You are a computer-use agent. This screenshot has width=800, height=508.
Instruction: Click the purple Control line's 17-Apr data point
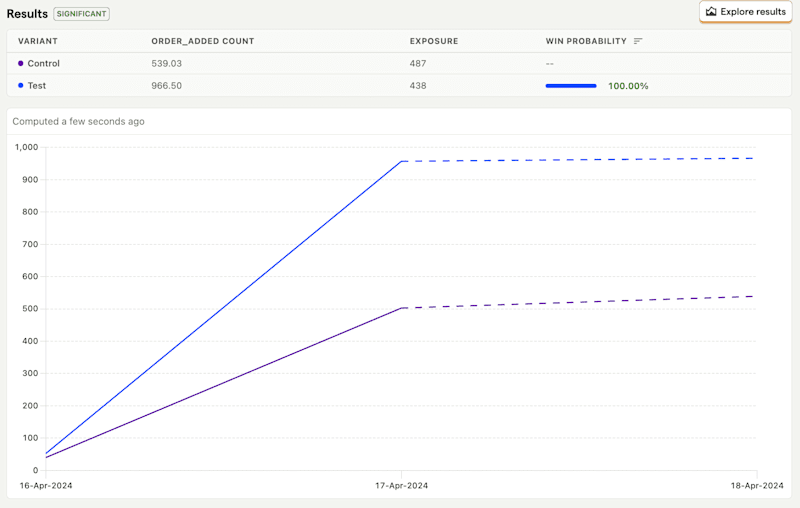pyautogui.click(x=402, y=308)
